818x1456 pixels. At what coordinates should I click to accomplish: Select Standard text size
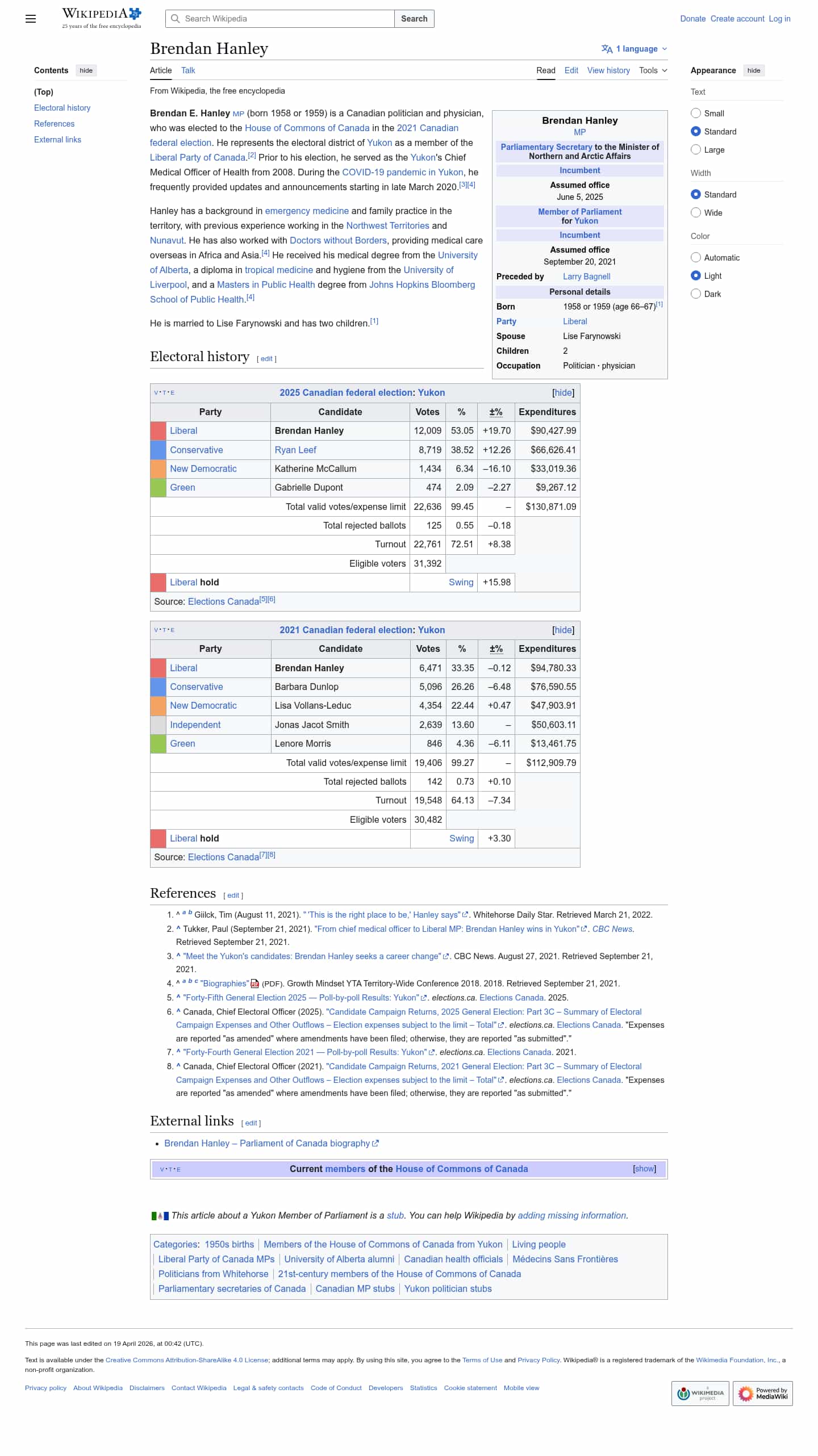[696, 131]
